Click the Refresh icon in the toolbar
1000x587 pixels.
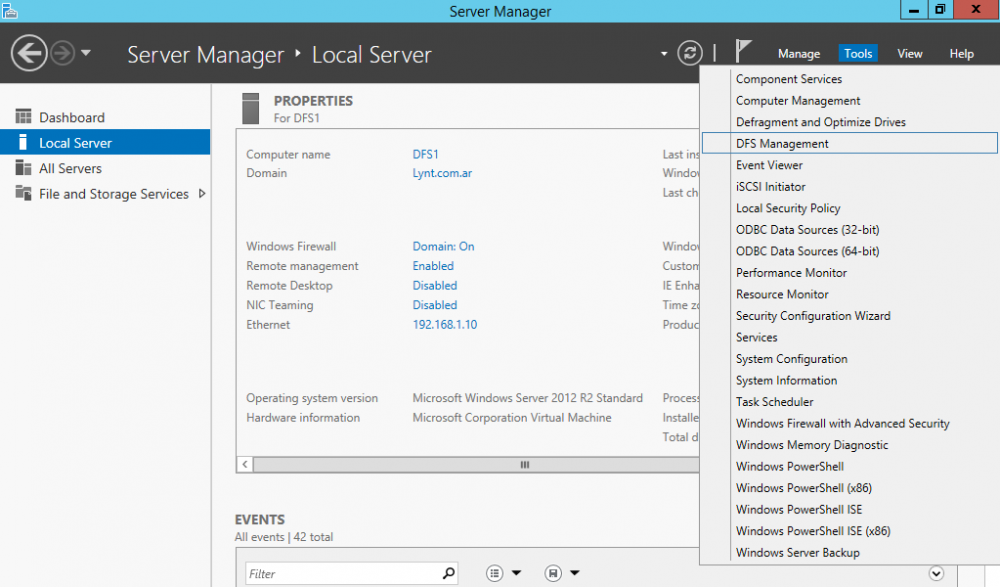[689, 53]
